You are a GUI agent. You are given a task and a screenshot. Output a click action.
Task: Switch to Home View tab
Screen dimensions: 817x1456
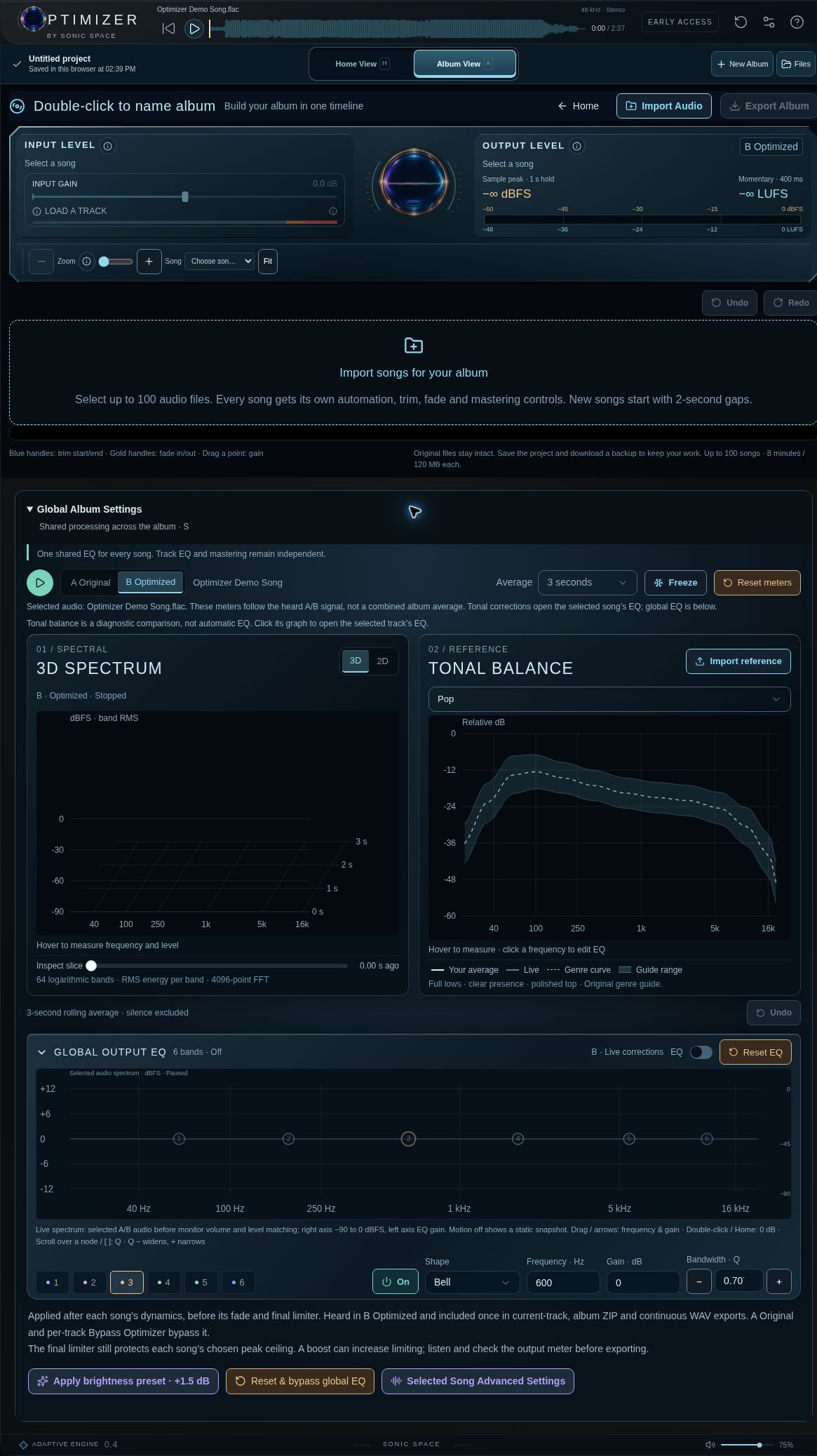[362, 64]
